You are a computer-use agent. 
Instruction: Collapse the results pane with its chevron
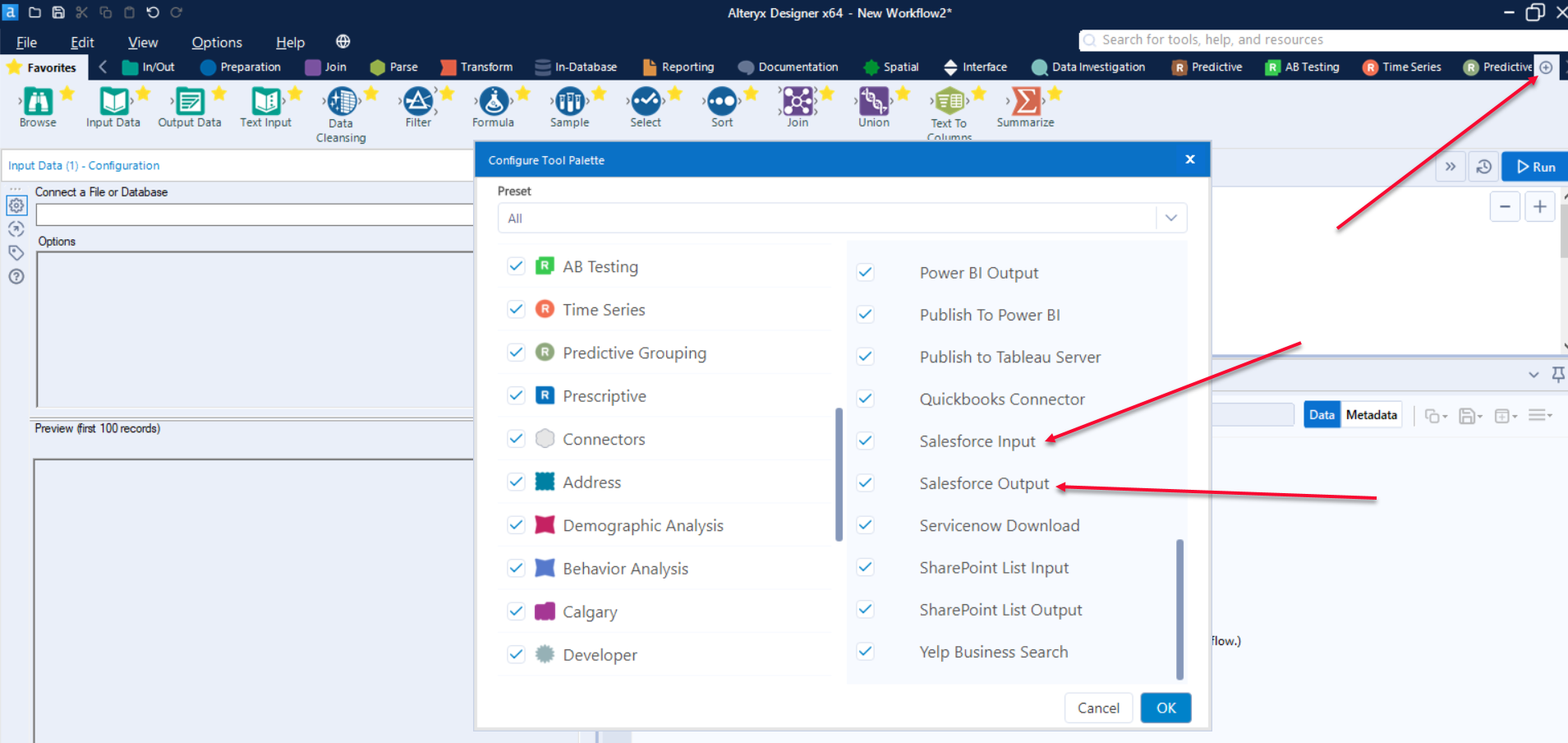[x=1533, y=374]
